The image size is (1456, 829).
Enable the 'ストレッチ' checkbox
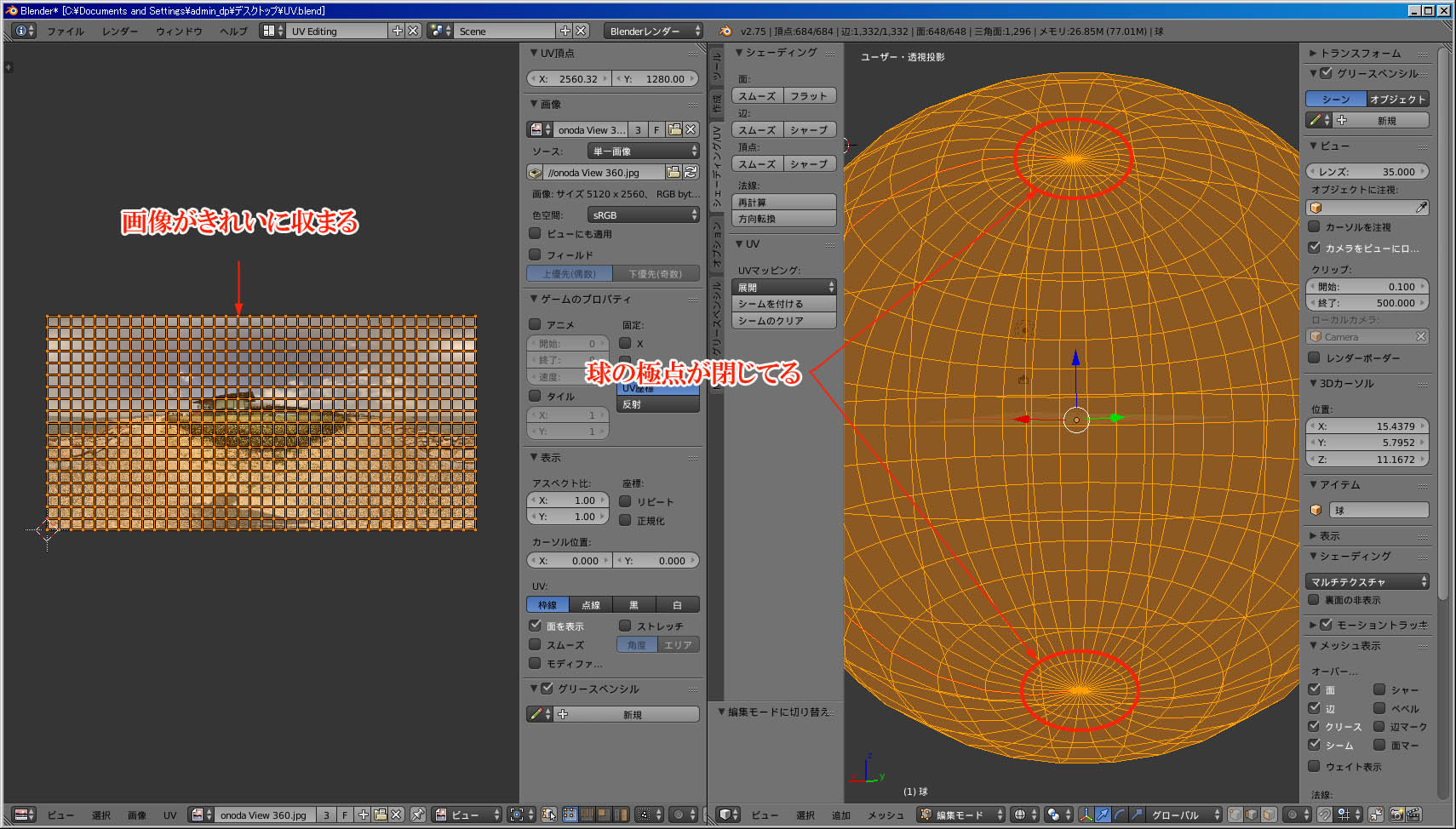point(625,625)
